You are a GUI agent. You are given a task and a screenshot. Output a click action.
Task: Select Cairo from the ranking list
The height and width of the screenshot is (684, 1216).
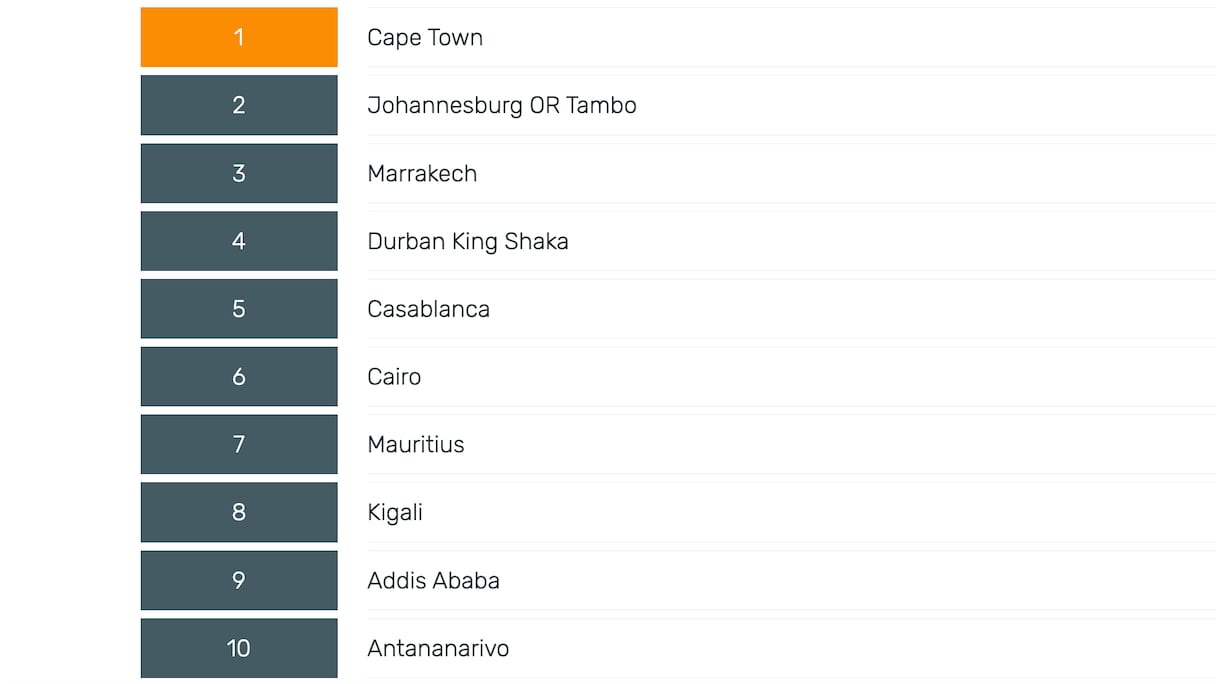[394, 377]
